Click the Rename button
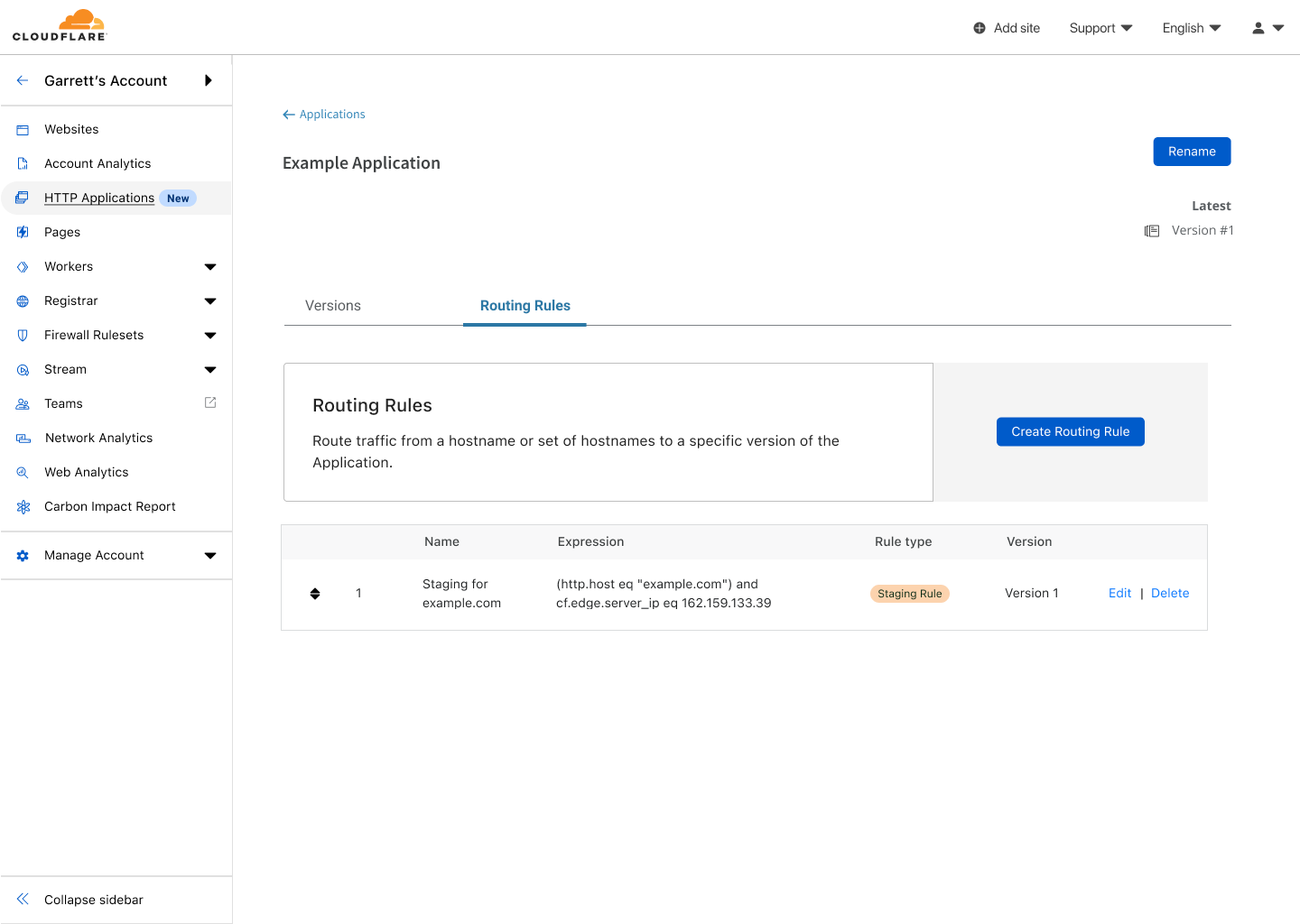Viewport: 1300px width, 924px height. point(1192,152)
